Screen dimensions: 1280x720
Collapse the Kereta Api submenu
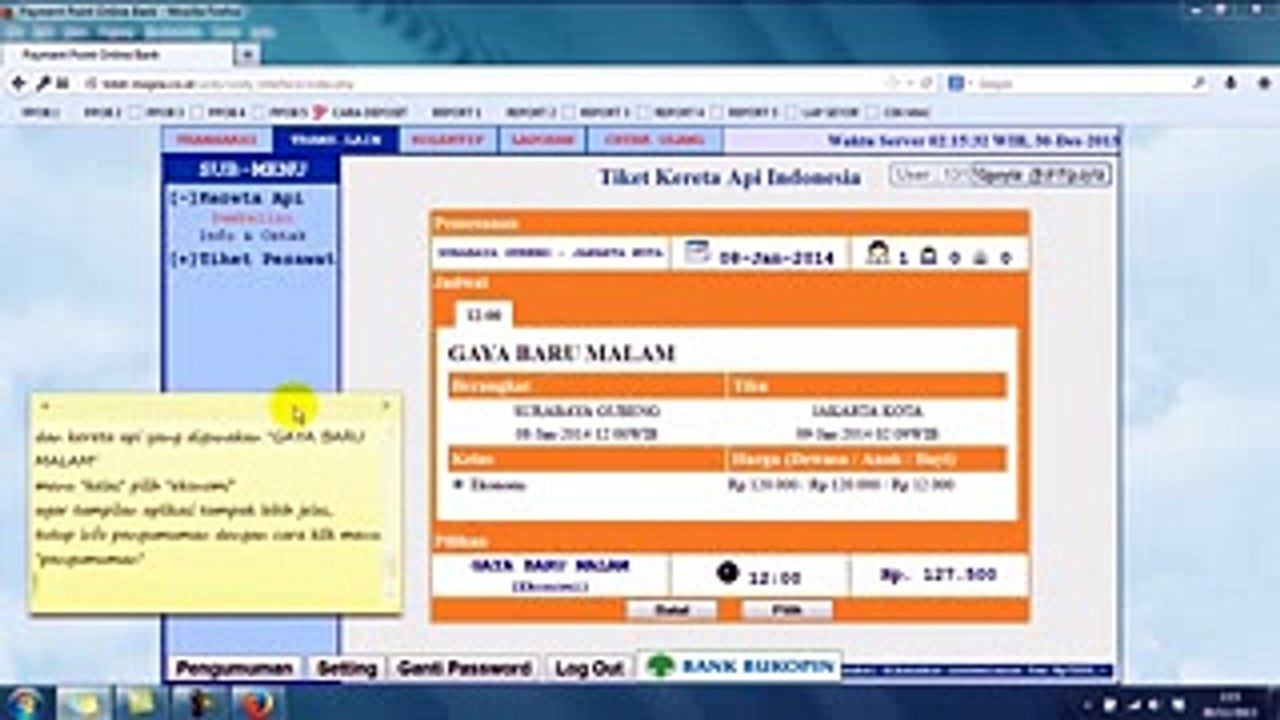click(182, 198)
